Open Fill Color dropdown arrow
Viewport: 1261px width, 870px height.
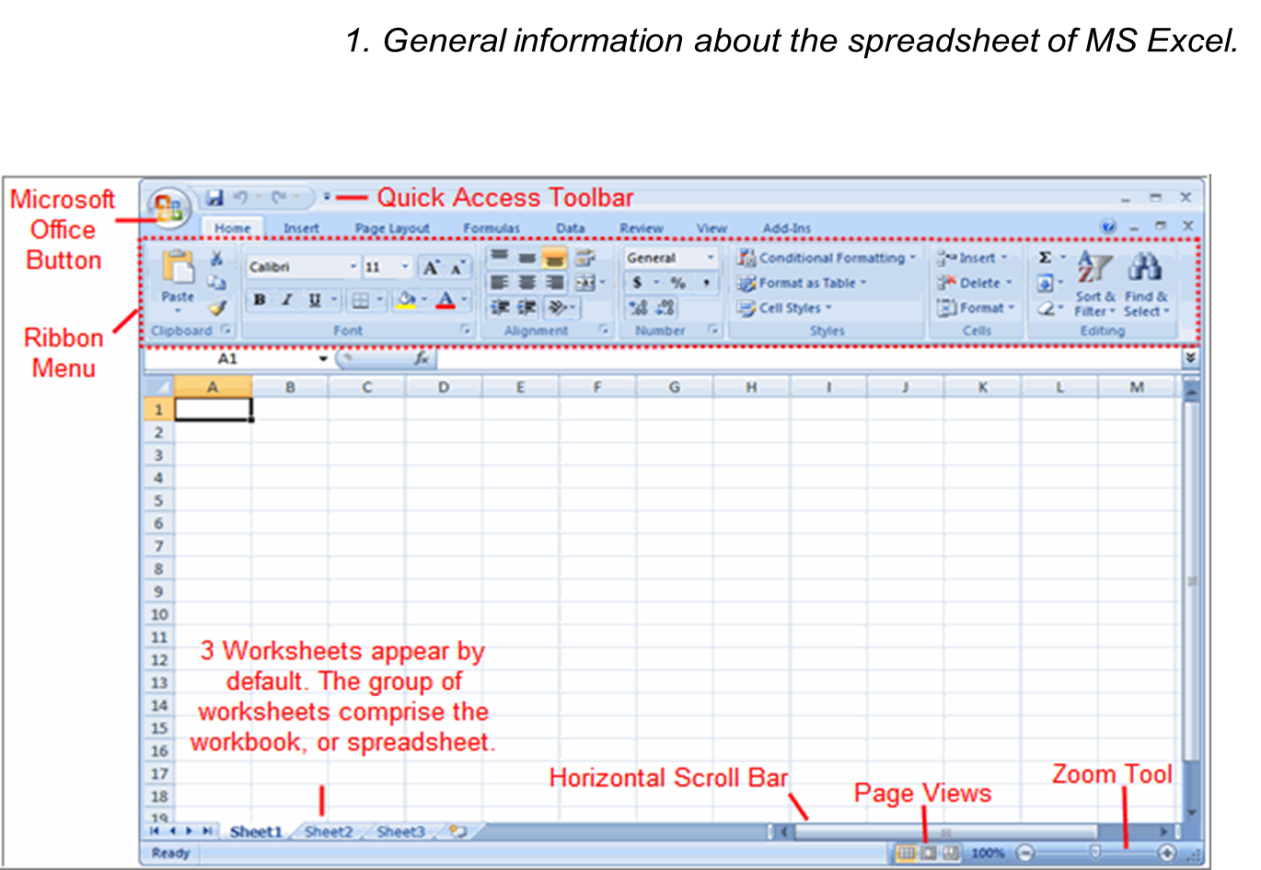[424, 299]
